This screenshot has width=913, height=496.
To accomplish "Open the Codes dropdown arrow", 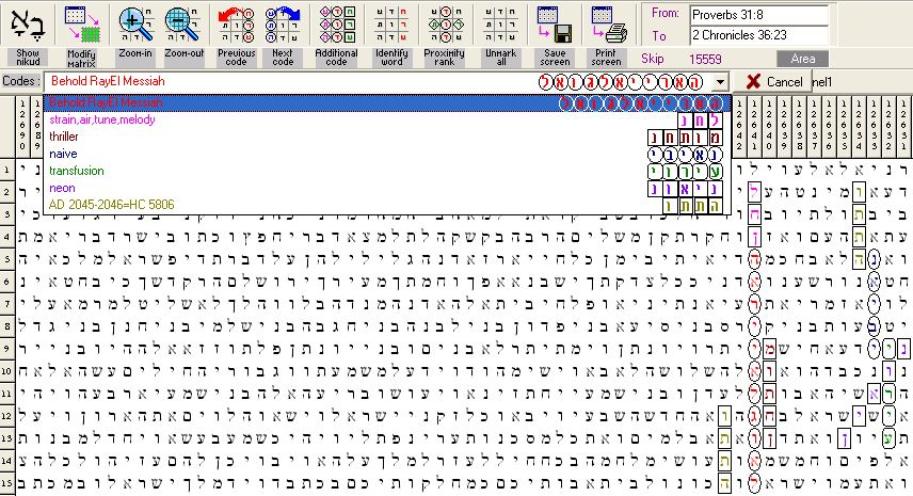I will pyautogui.click(x=720, y=82).
